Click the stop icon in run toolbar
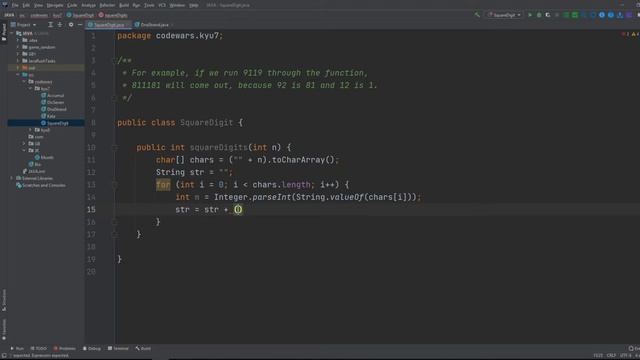The width and height of the screenshot is (640, 360). click(x=557, y=15)
